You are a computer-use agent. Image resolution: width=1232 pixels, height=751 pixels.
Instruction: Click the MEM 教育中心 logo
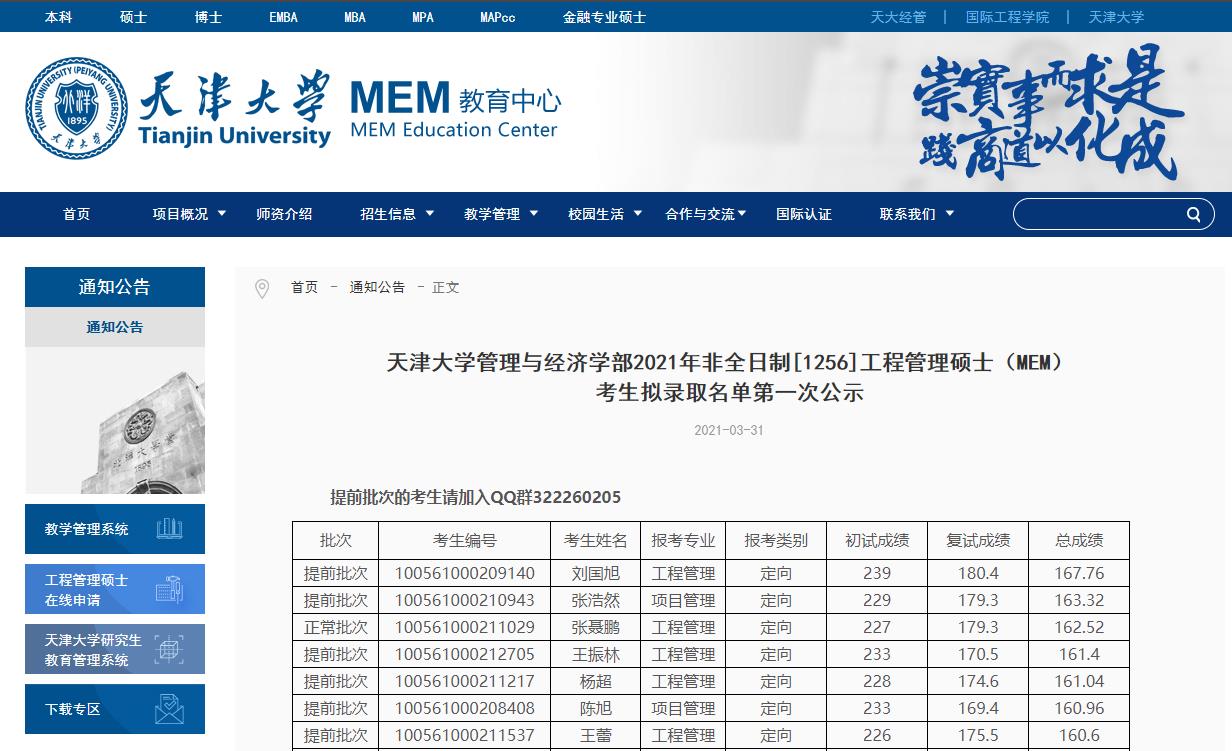click(453, 108)
